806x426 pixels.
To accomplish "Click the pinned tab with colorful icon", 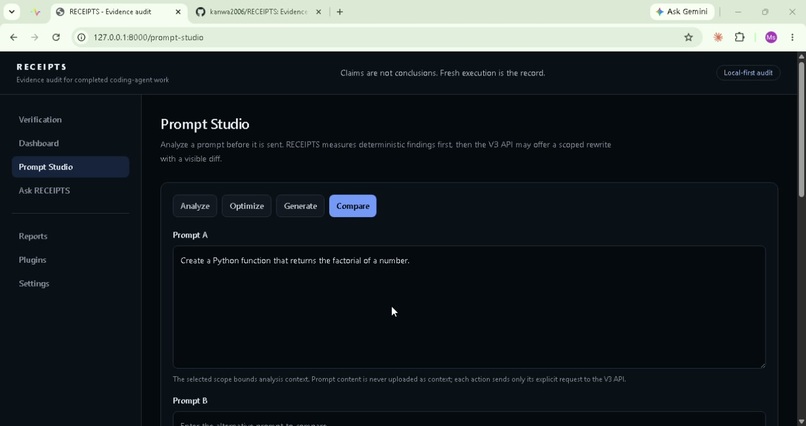I will [x=35, y=12].
